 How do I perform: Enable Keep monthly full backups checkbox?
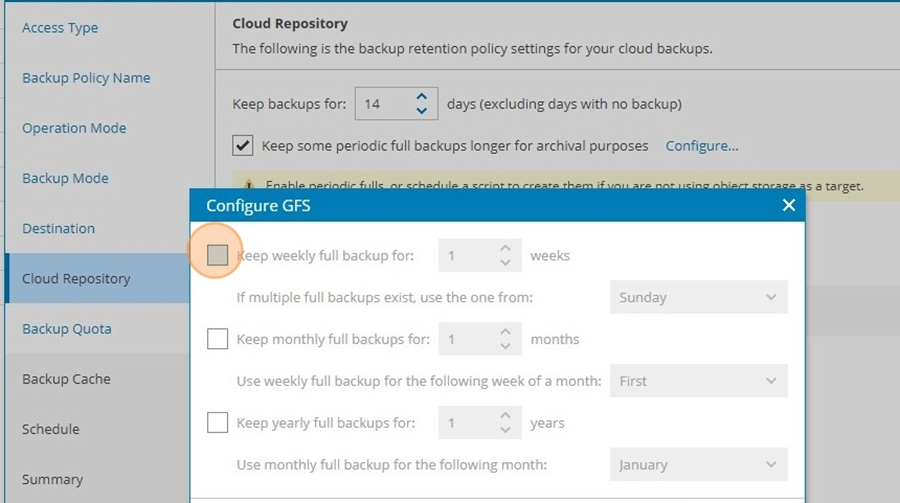(x=218, y=339)
